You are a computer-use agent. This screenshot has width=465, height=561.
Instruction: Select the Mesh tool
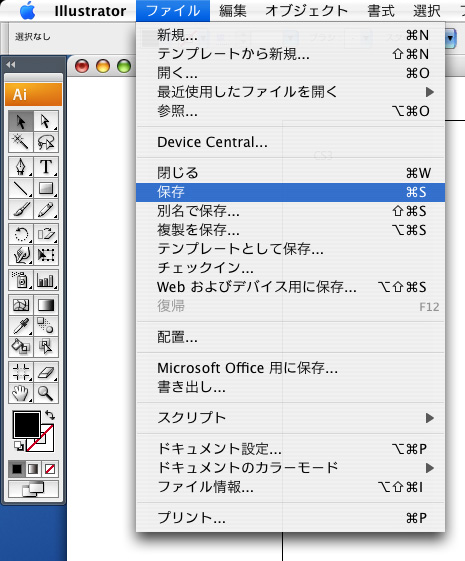(x=21, y=305)
